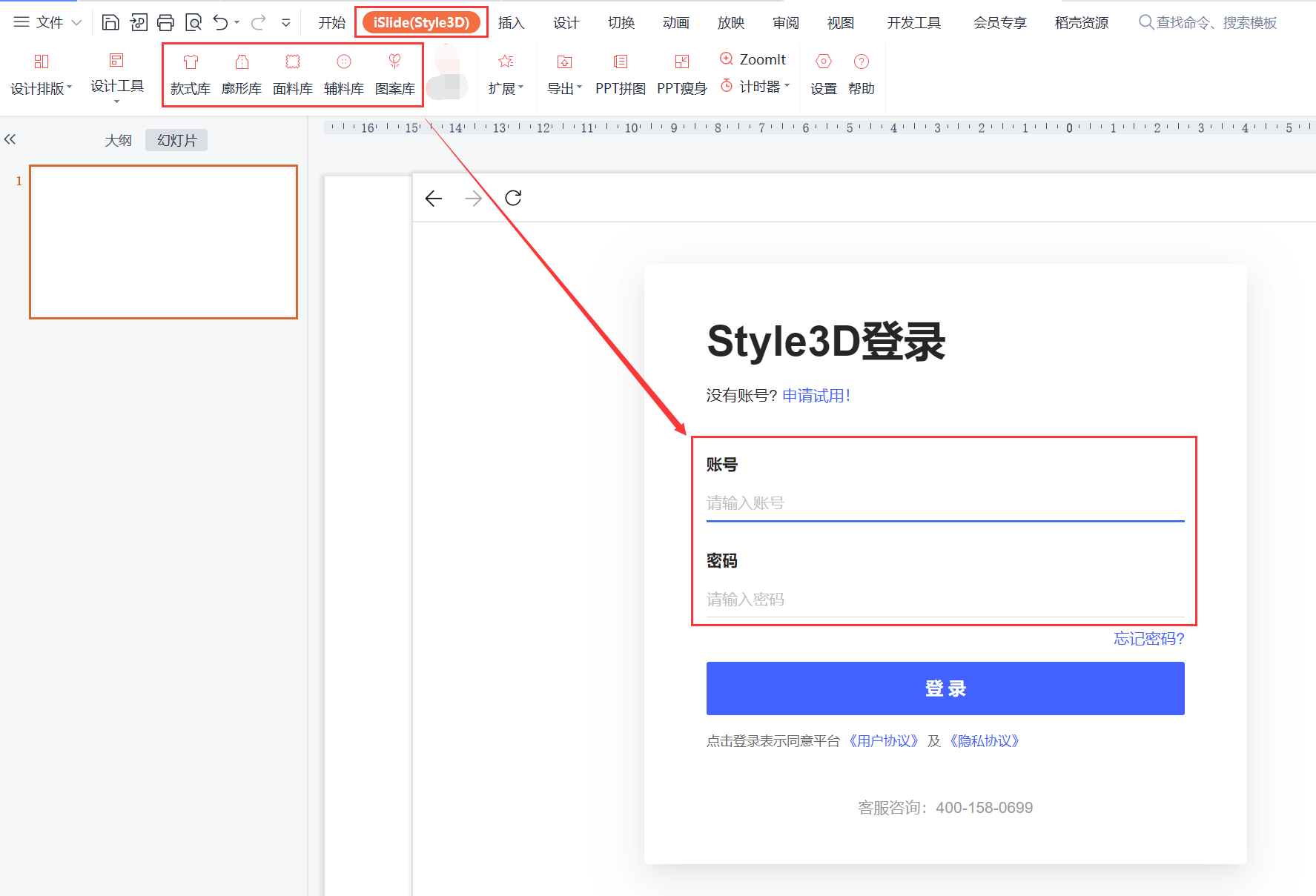This screenshot has width=1316, height=896.
Task: Open the 图案库 pattern library
Action: click(x=394, y=75)
